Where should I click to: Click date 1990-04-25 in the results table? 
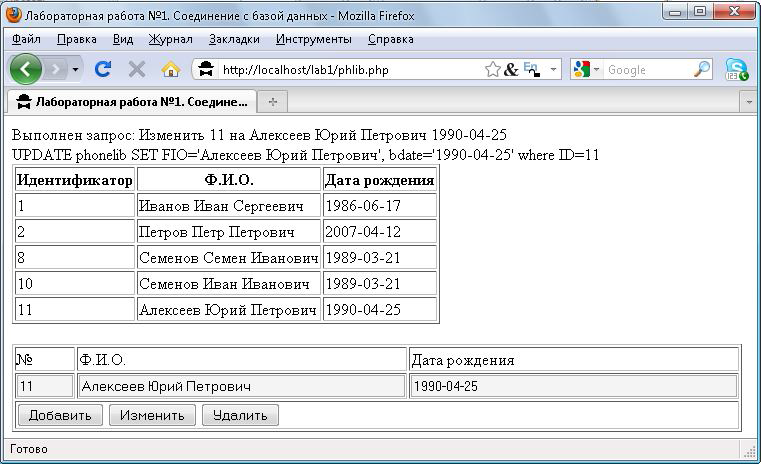pos(380,310)
